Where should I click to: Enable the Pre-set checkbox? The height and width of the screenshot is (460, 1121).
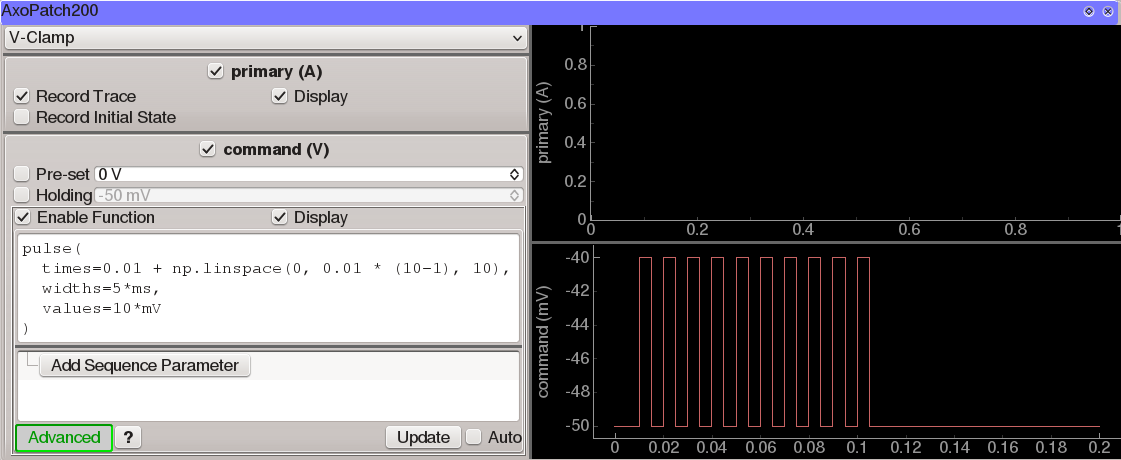22,174
